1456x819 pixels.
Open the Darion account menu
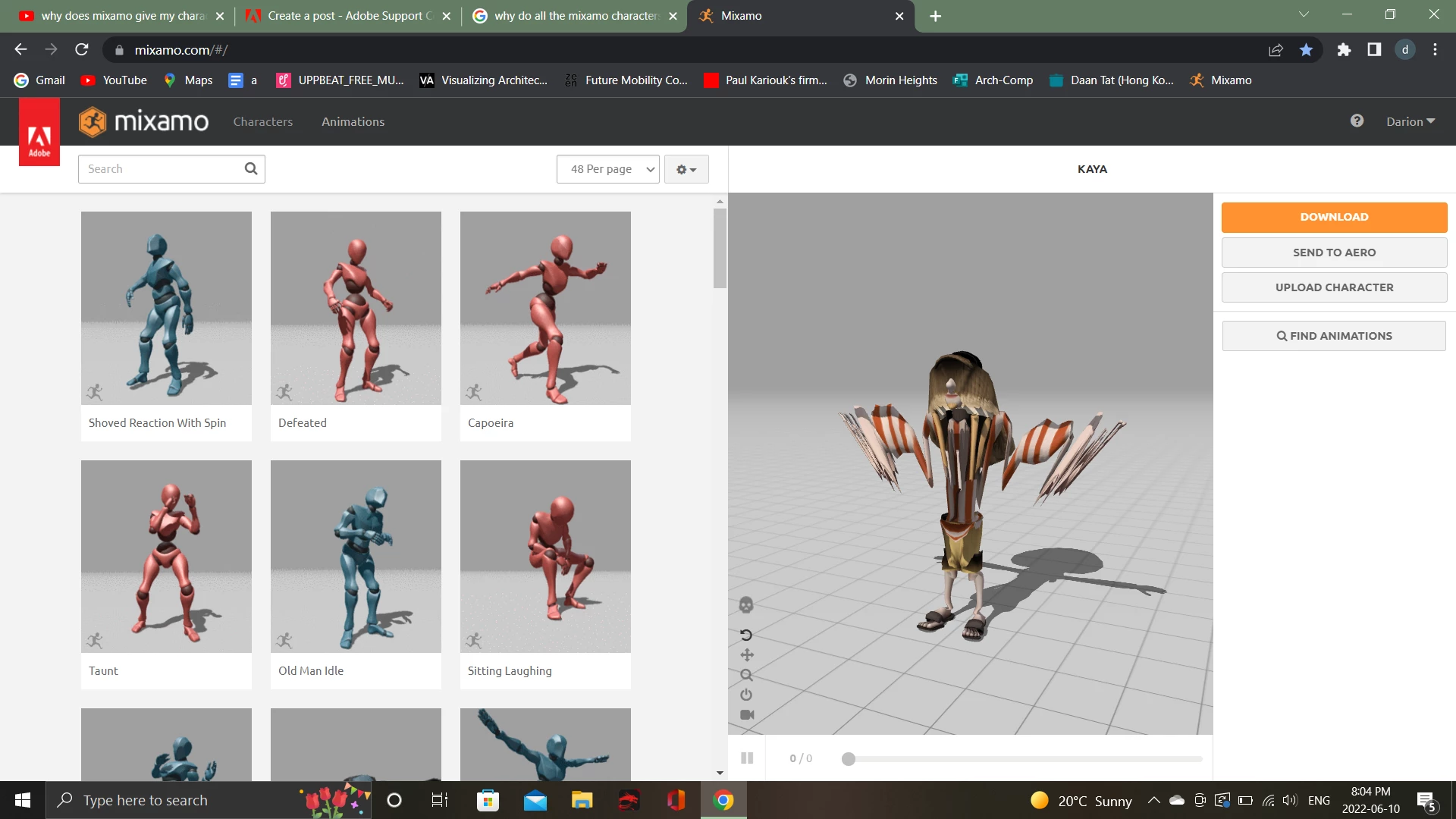tap(1410, 121)
